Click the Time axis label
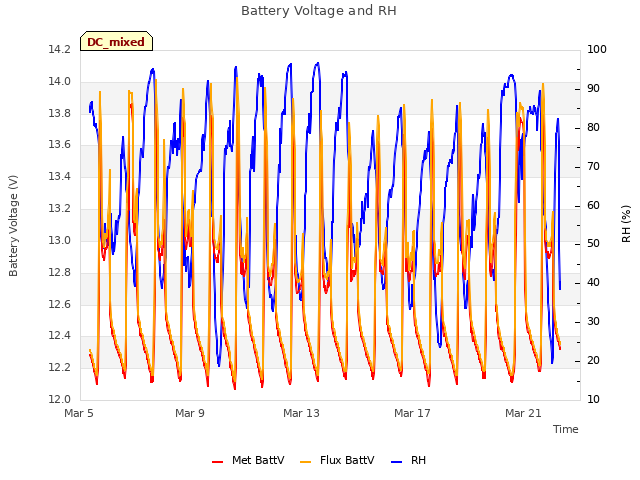This screenshot has width=640, height=480. pyautogui.click(x=566, y=429)
